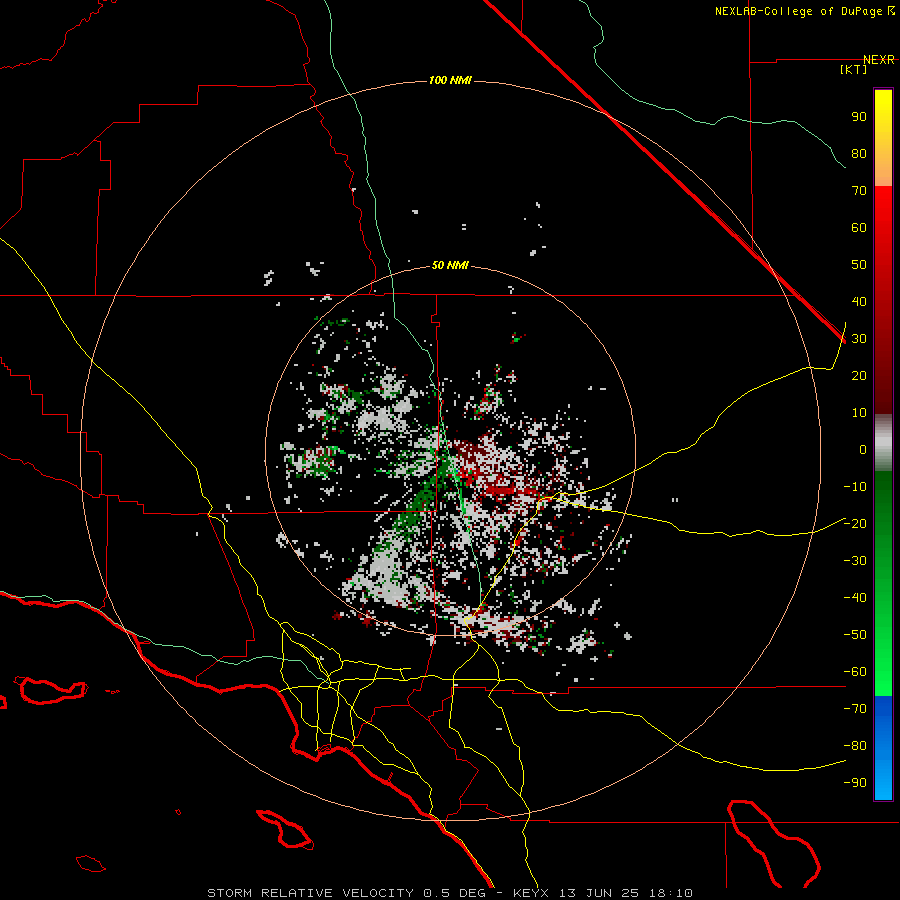Select the 60 value on velocity scale
Image resolution: width=900 pixels, height=900 pixels.
(859, 228)
